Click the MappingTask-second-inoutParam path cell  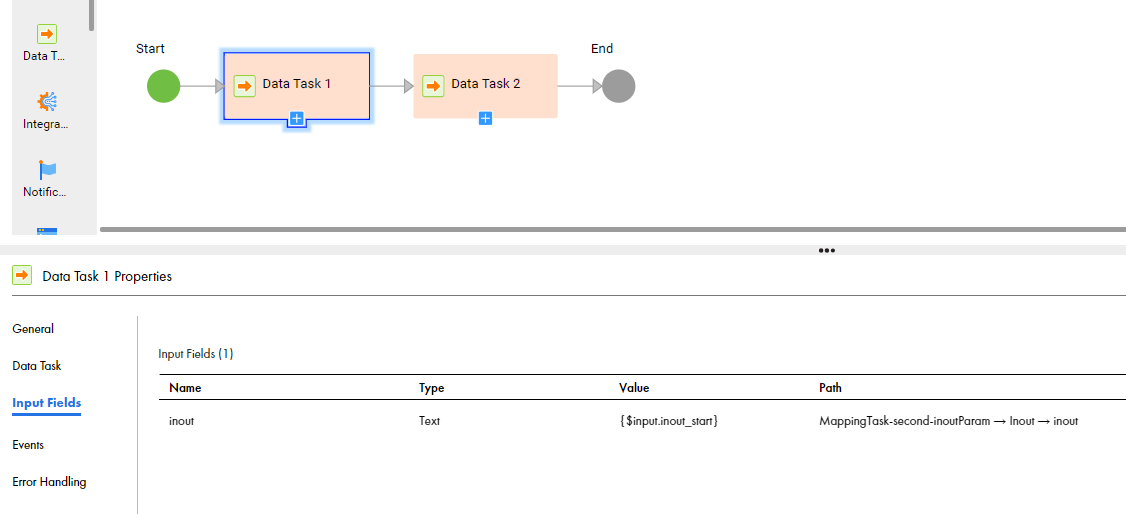[949, 421]
